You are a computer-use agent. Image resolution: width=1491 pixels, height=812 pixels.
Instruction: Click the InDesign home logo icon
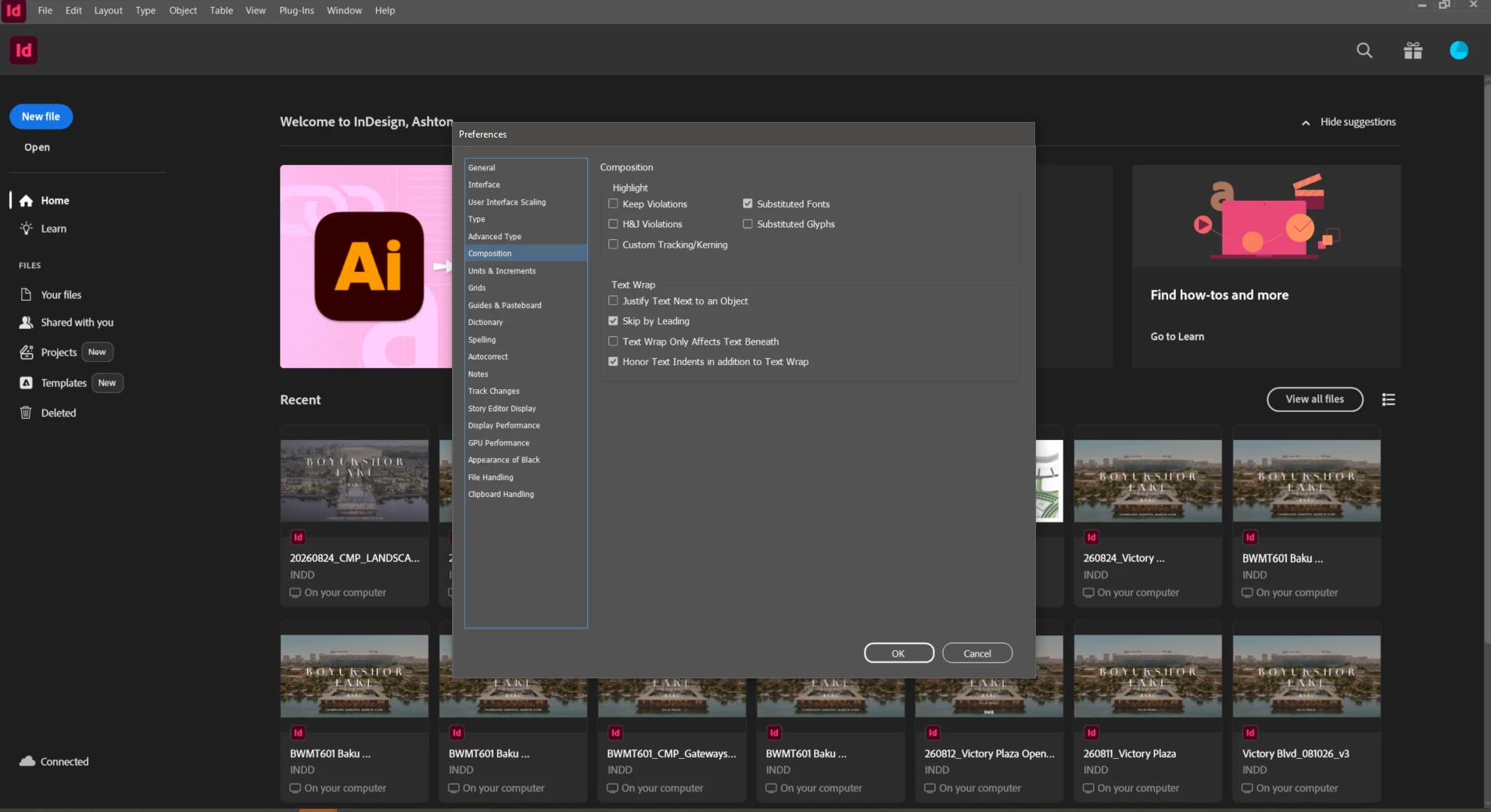[x=23, y=51]
